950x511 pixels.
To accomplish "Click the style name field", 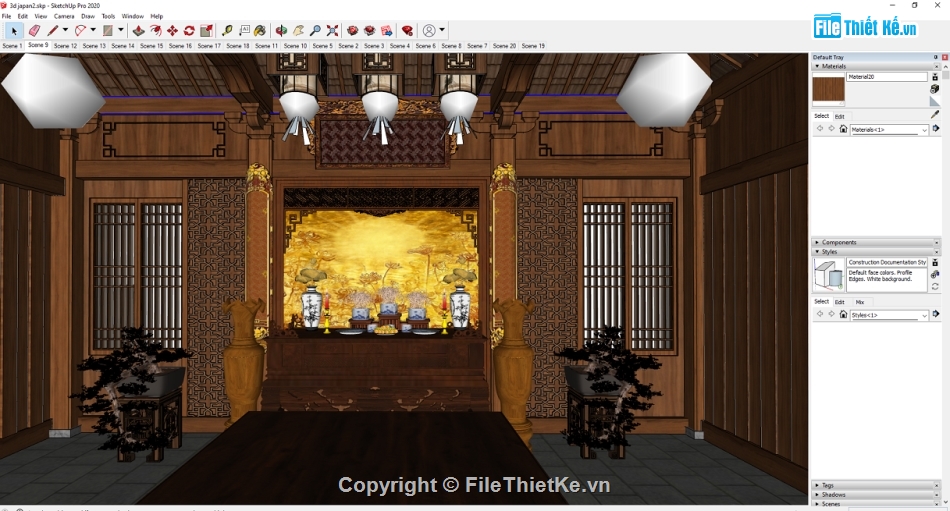I will pyautogui.click(x=887, y=262).
